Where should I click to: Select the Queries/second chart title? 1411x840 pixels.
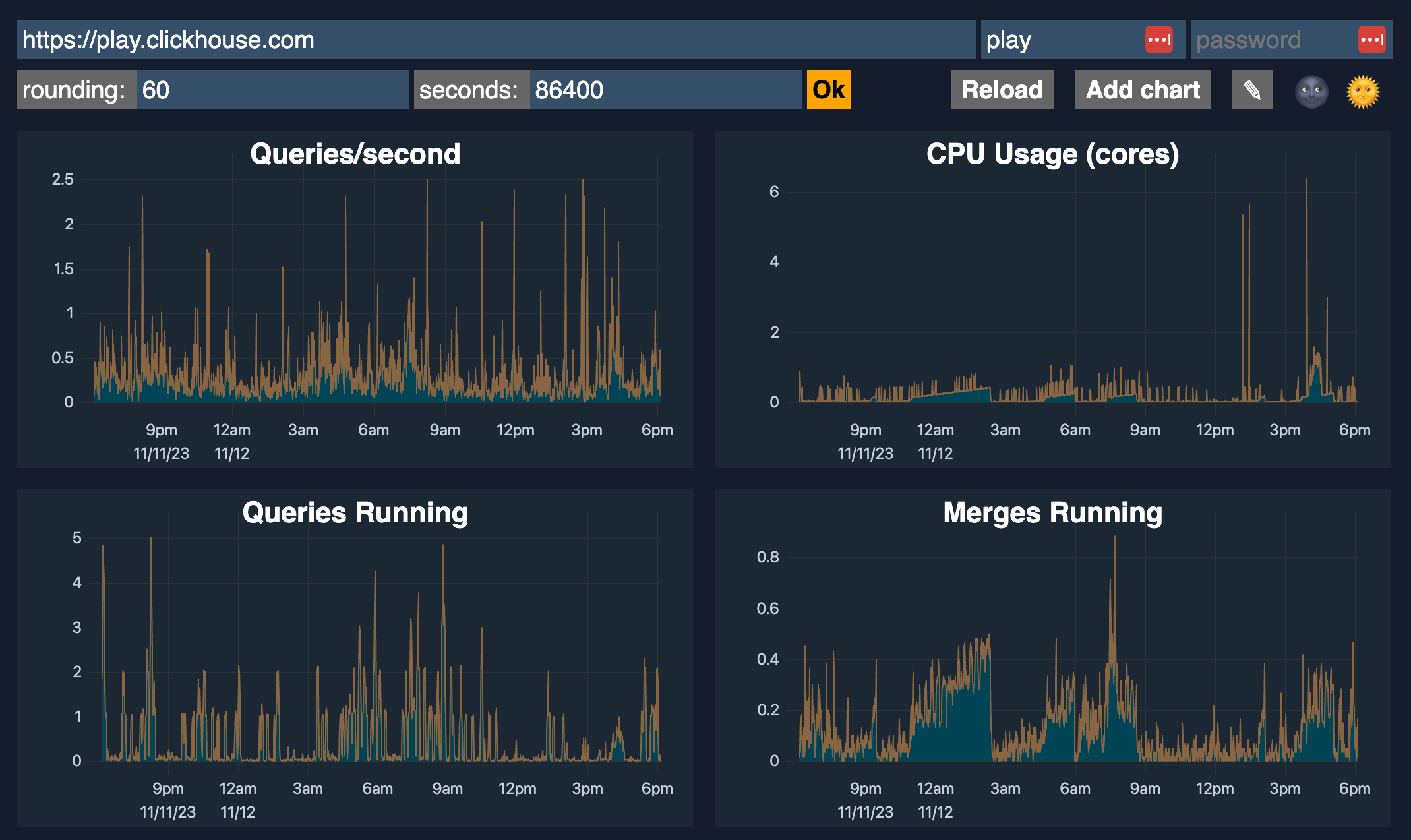[x=355, y=154]
